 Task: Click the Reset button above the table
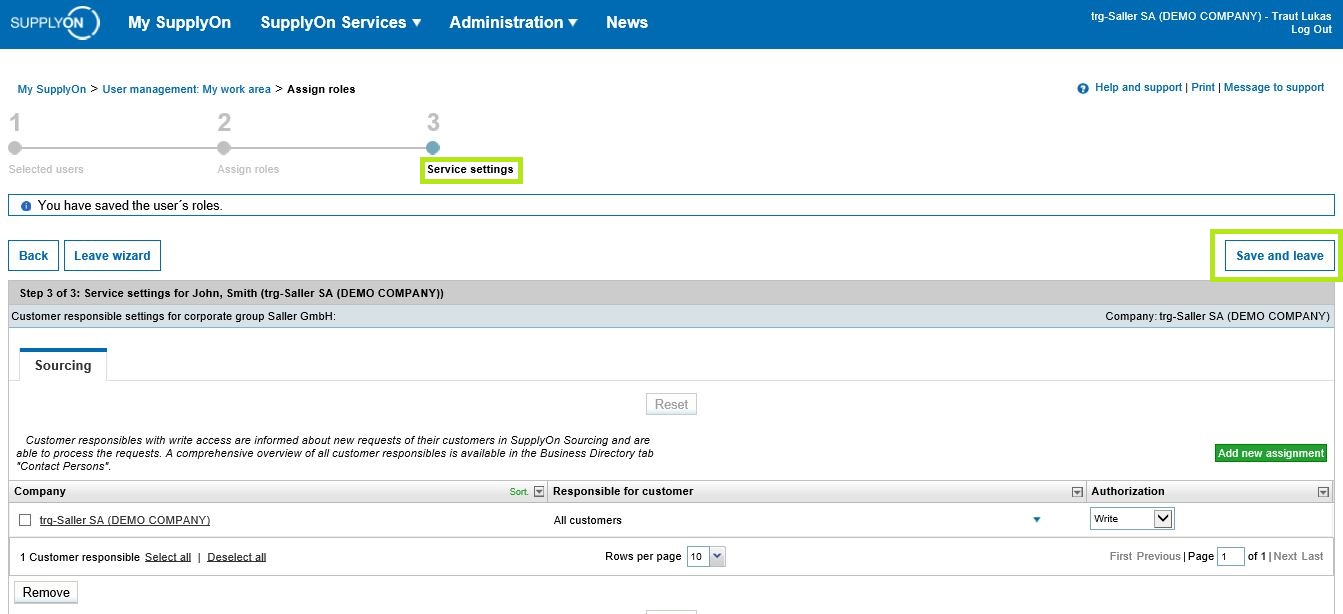coord(671,404)
